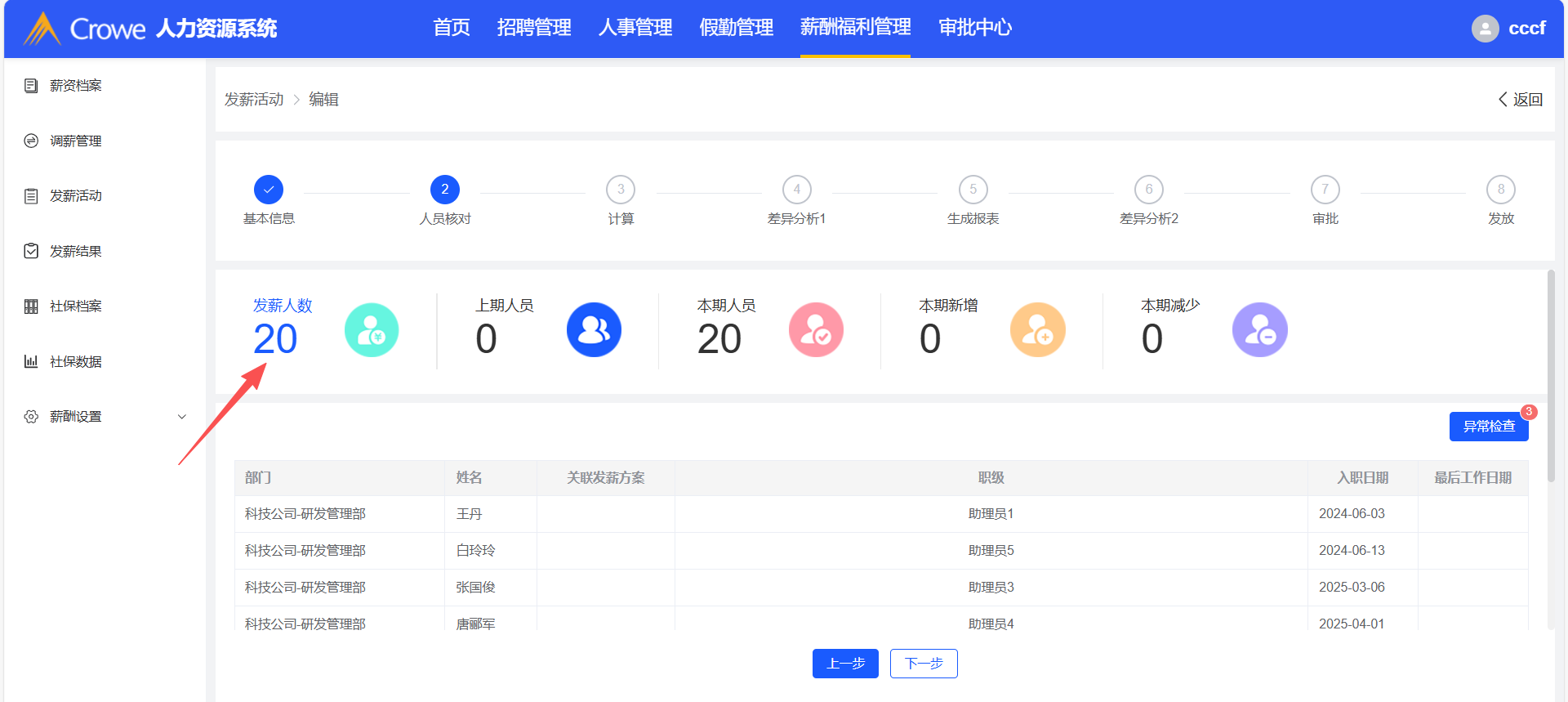The image size is (1568, 702).
Task: Select step 6 差异分析2 circle
Action: 1149,190
